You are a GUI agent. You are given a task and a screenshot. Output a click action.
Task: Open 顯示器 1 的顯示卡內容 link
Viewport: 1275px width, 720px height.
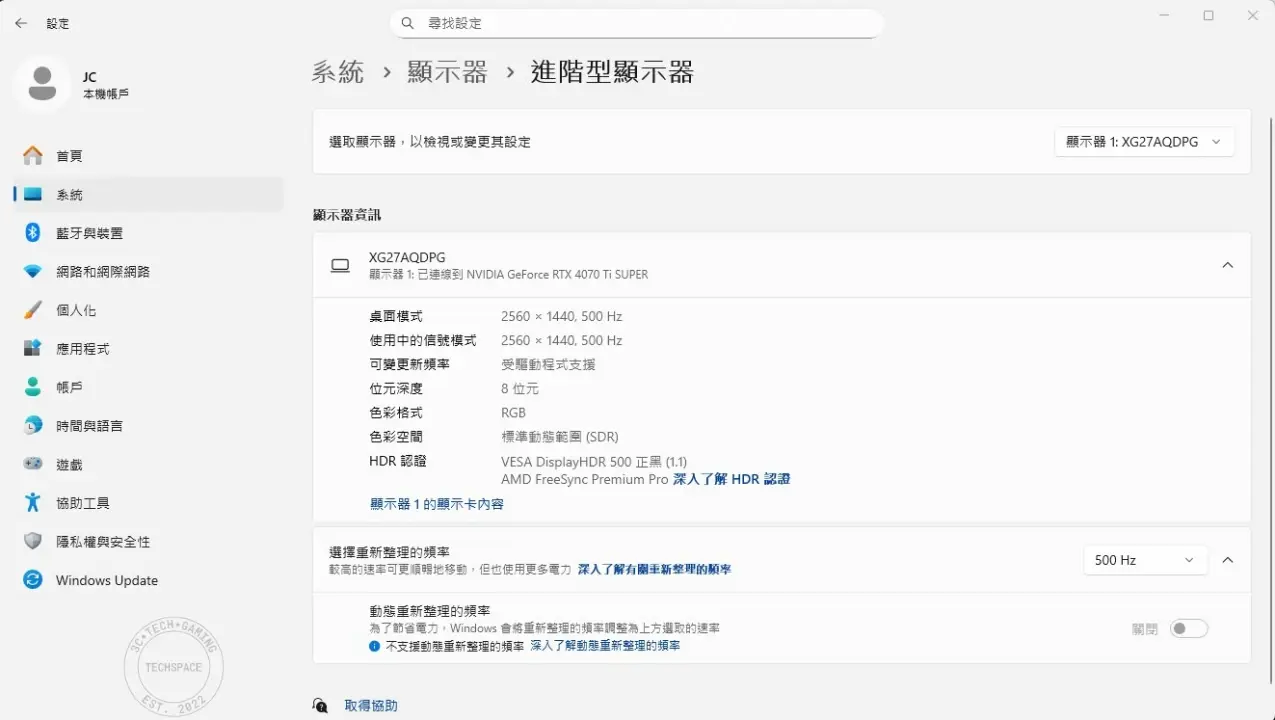coord(437,504)
